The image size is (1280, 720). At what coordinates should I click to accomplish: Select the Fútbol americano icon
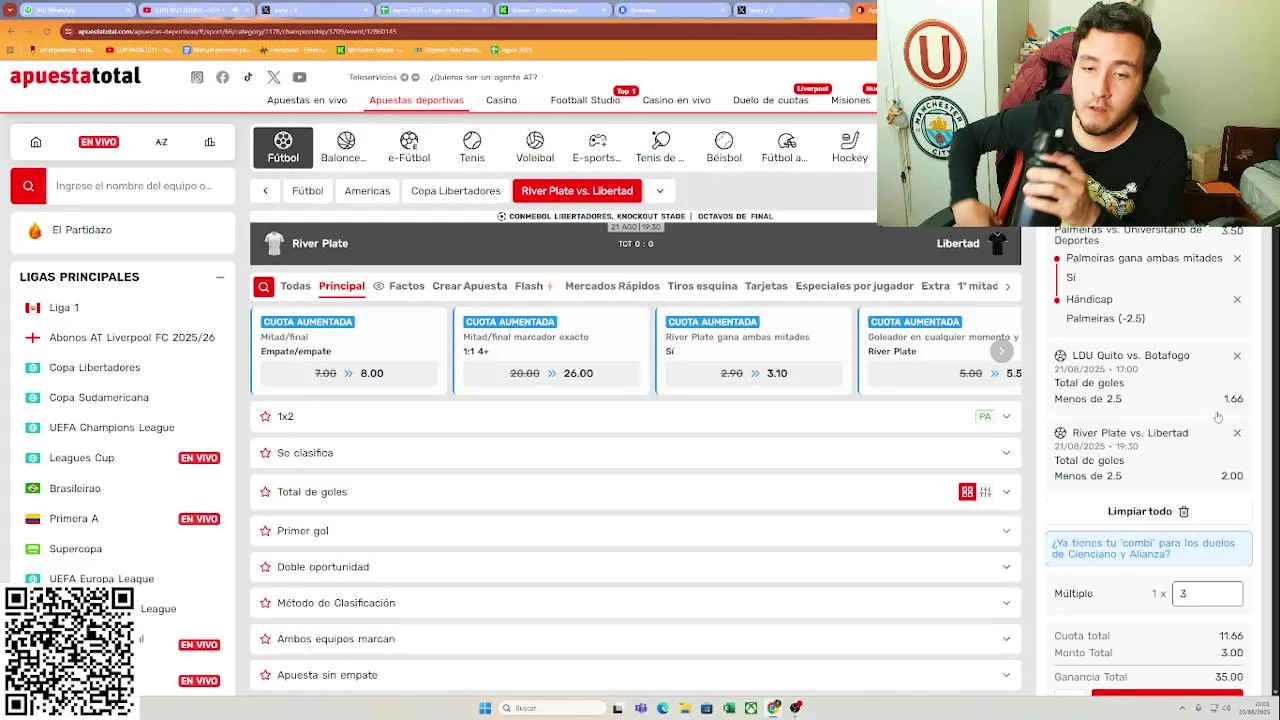pyautogui.click(x=786, y=147)
